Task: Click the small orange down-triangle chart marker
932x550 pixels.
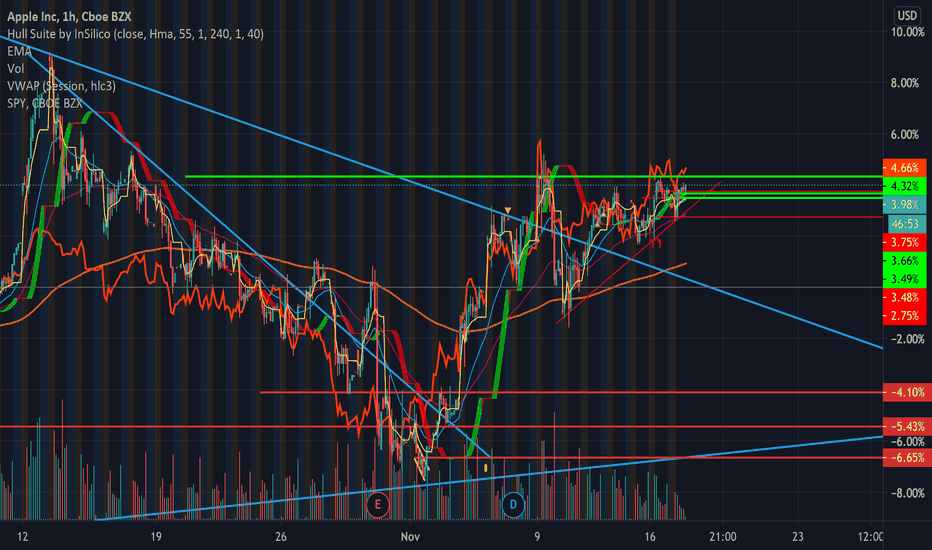Action: tap(508, 210)
